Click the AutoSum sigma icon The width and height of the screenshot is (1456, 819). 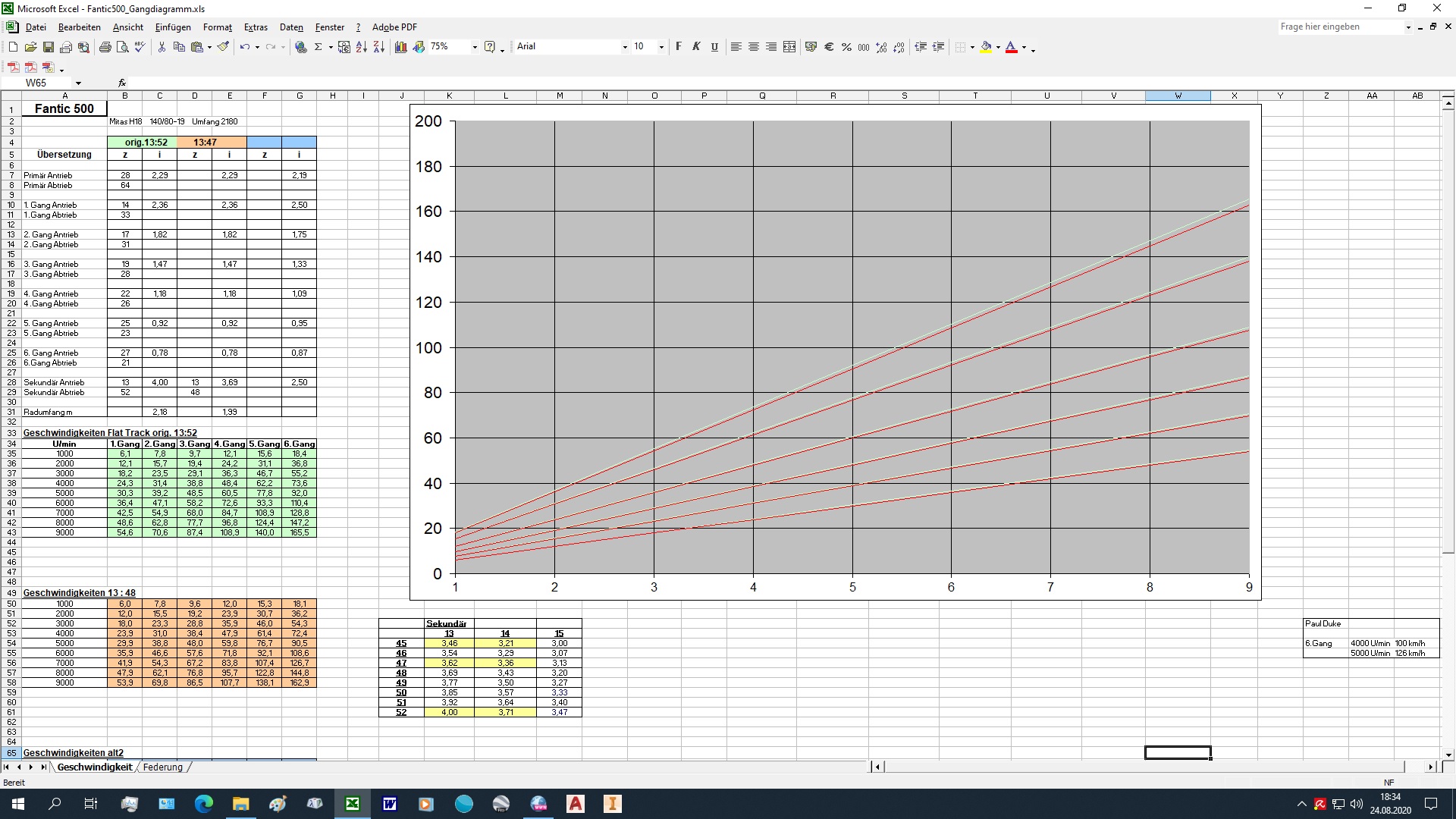point(318,47)
